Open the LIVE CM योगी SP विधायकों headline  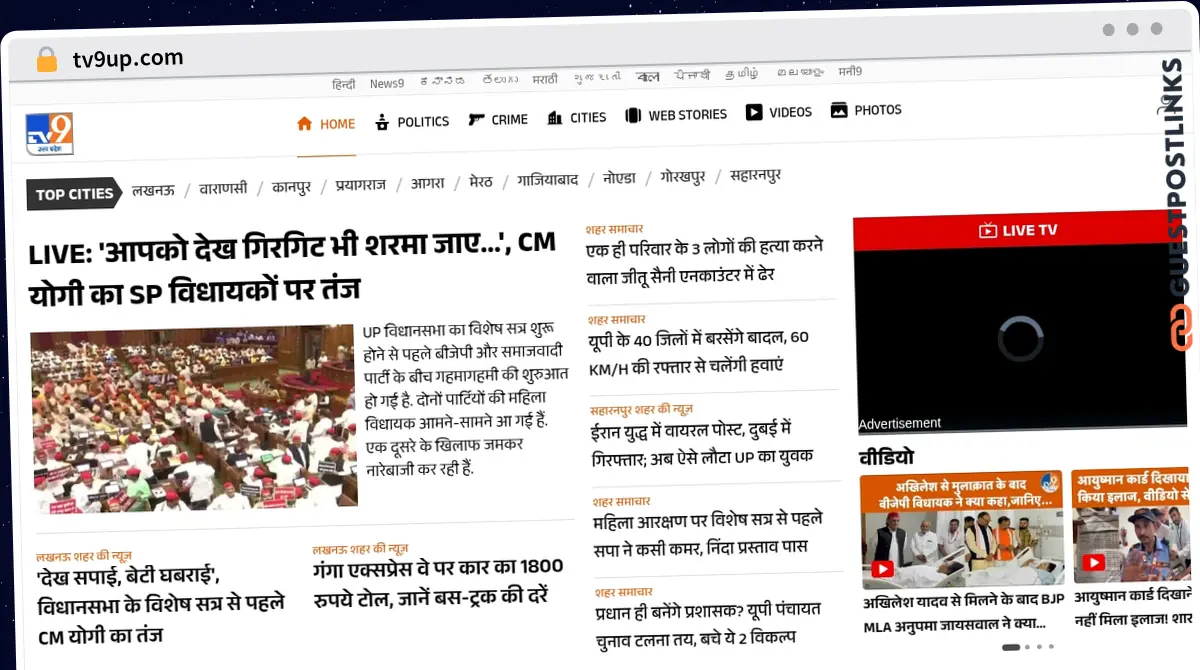(x=291, y=269)
